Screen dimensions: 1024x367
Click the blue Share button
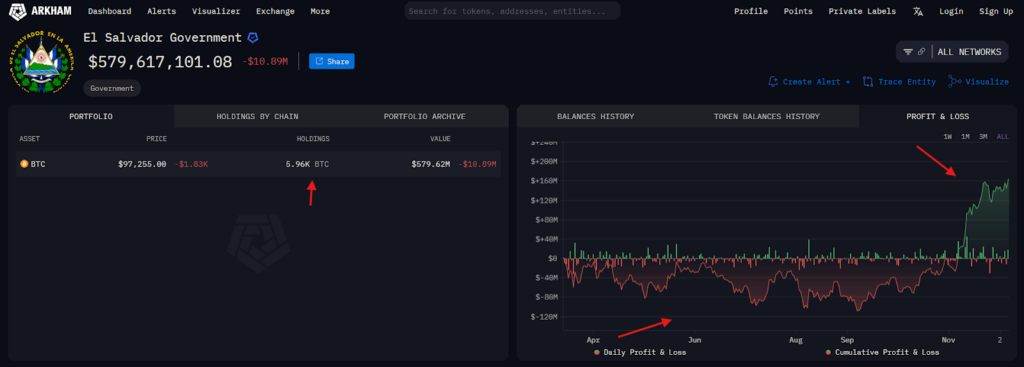332,61
